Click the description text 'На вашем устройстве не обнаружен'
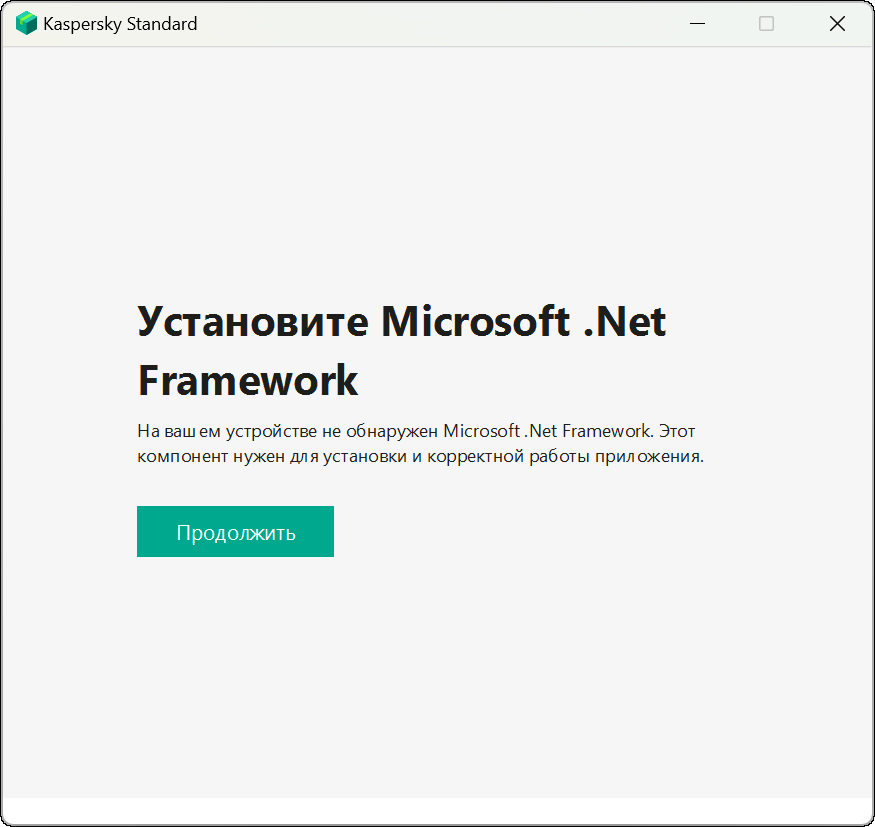The height and width of the screenshot is (827, 875). (287, 431)
